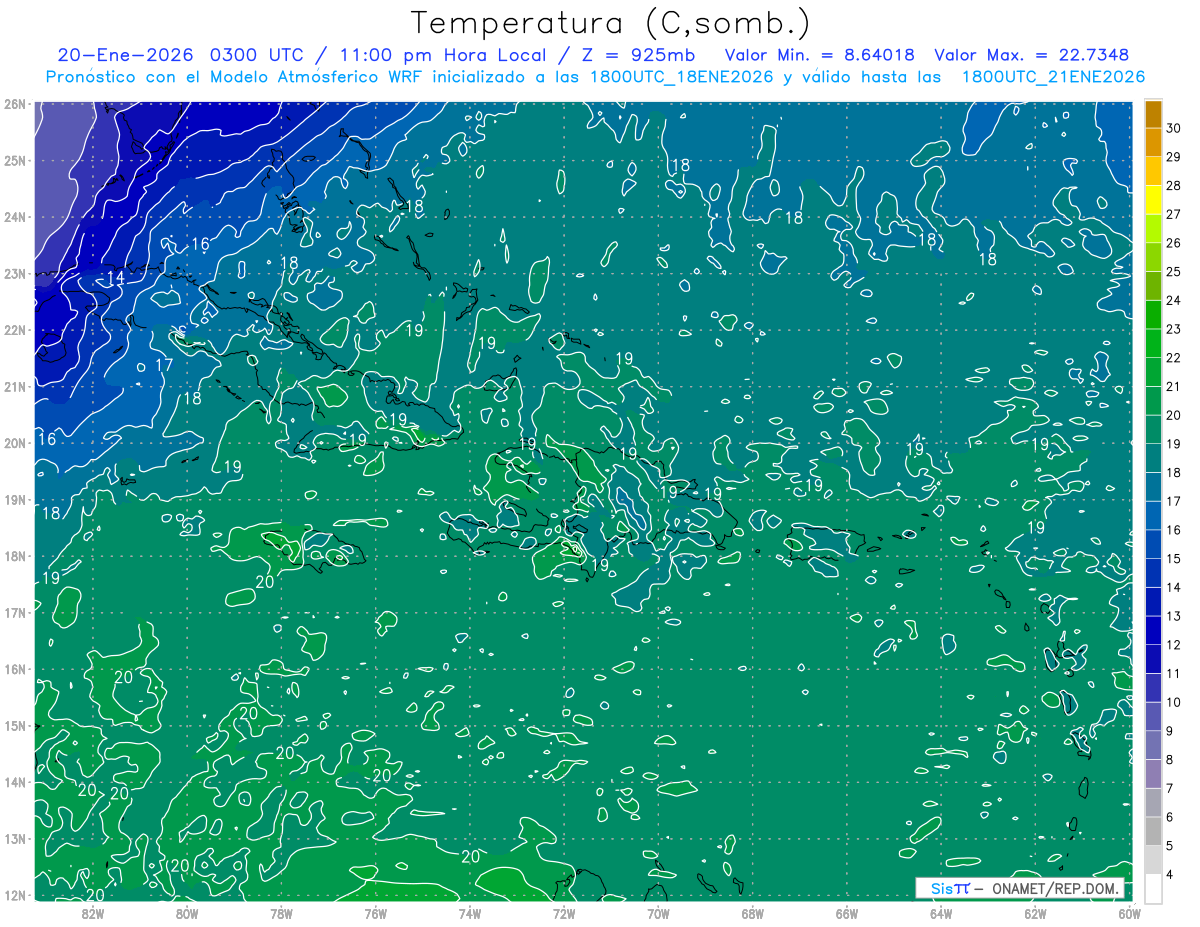Click the legend value label "21"
Screen dimensions: 1200x927
(x=1174, y=387)
